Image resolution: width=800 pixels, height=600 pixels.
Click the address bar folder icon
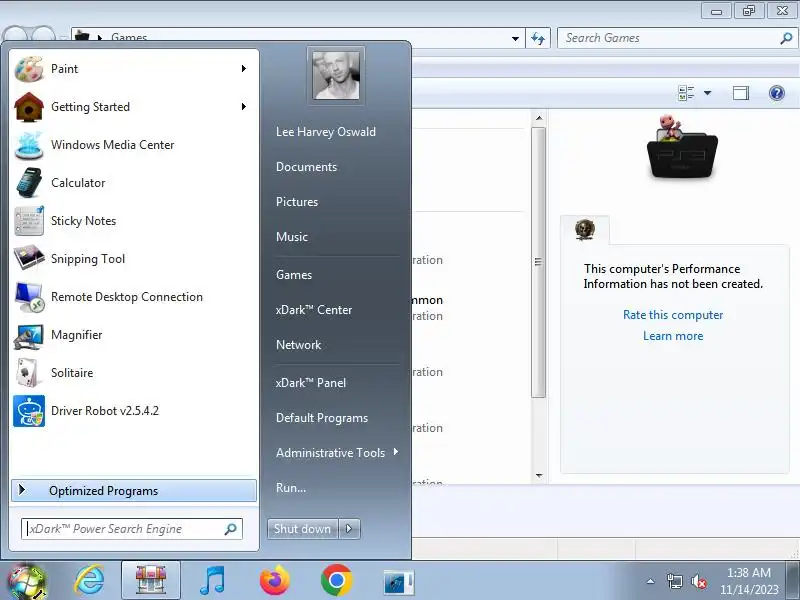pyautogui.click(x=82, y=36)
